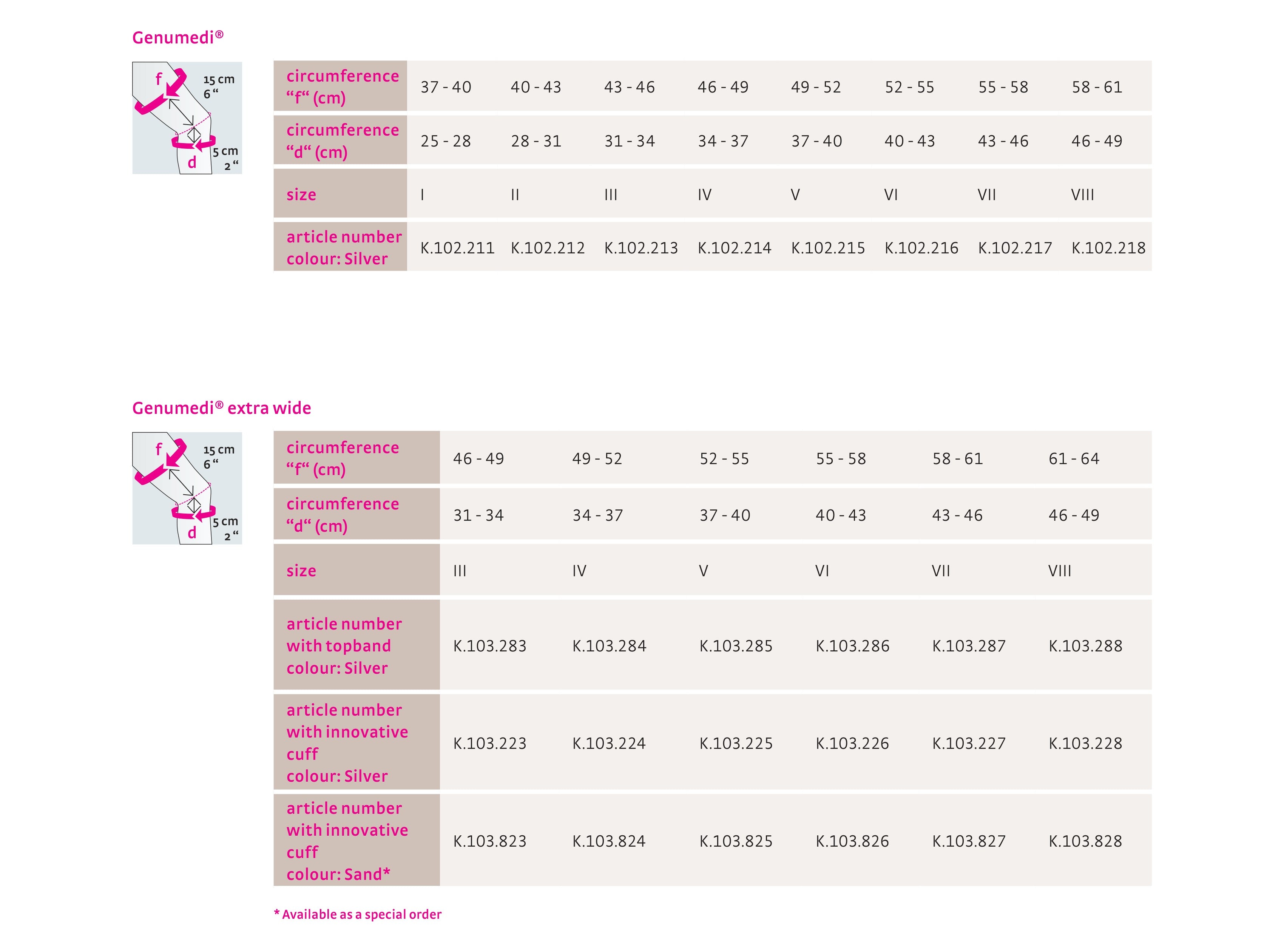Screen dimensions: 1284x952
Task: Click "31 - 34" in extra wide circumference d row
Action: pyautogui.click(x=478, y=515)
